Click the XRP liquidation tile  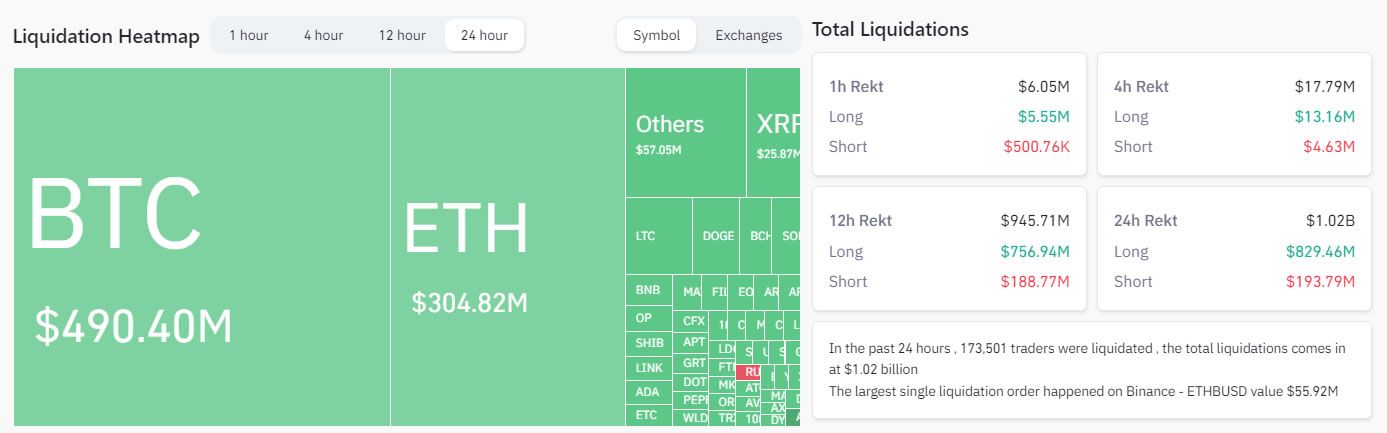click(x=774, y=133)
